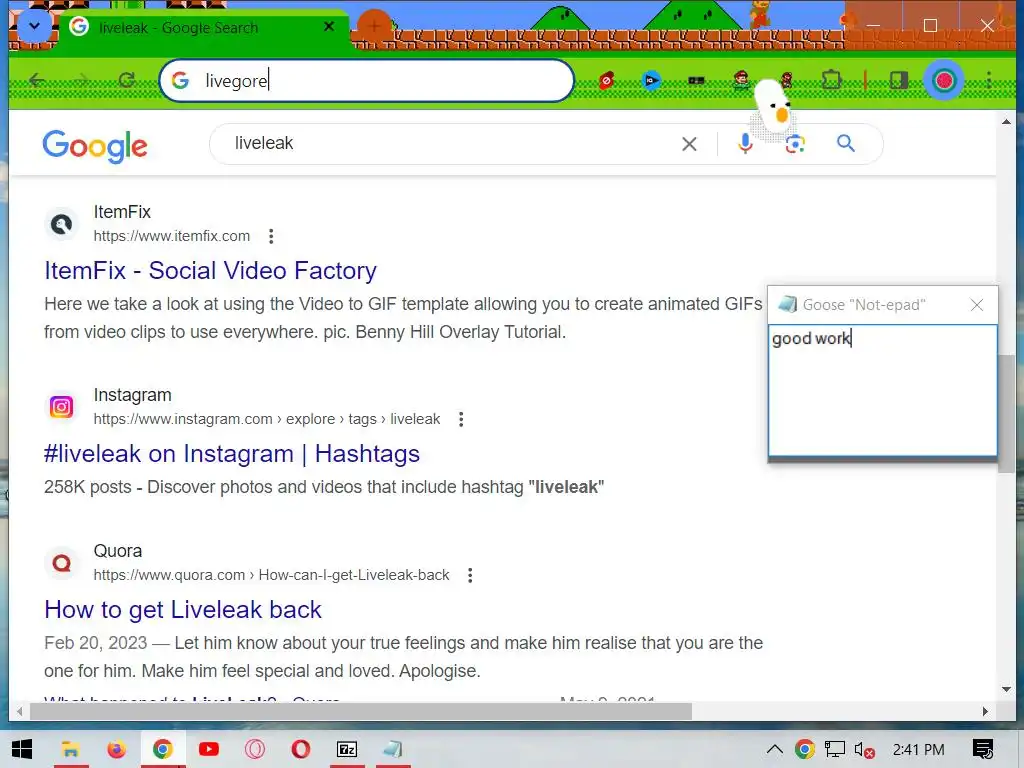Open the notification center icon
The height and width of the screenshot is (768, 1024).
[983, 749]
